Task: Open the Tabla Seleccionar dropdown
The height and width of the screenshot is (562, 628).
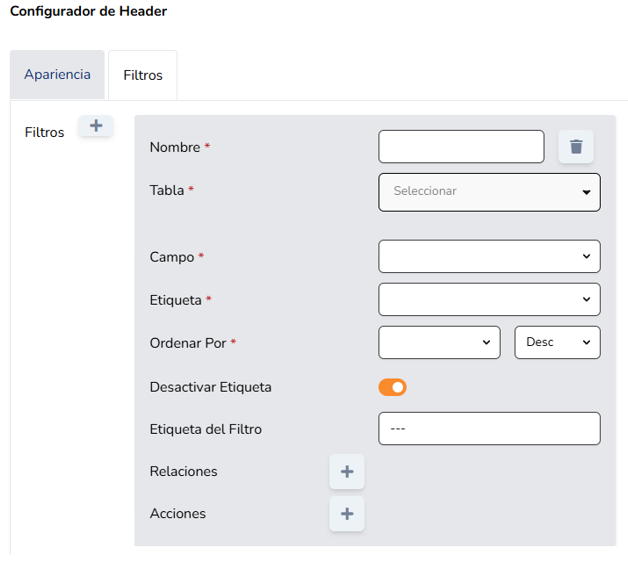Action: [x=489, y=192]
